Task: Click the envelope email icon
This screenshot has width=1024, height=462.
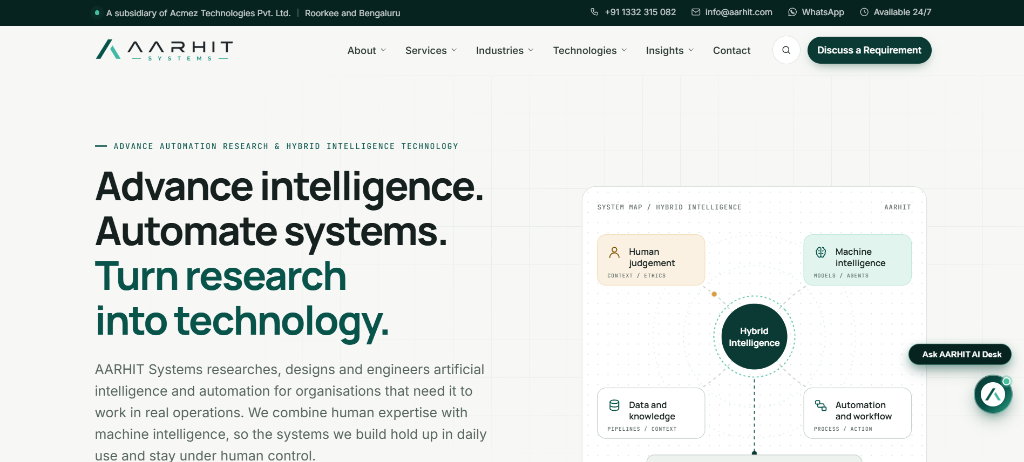Action: point(696,12)
